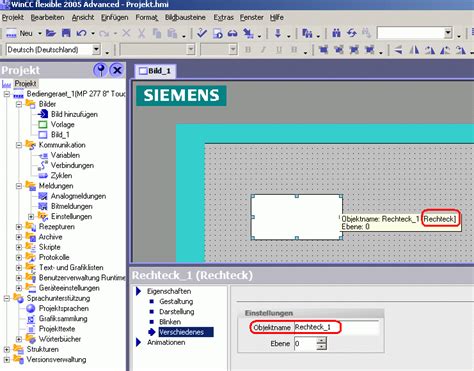474x371 pixels.
Task: Open the Hilfe menu
Action: [277, 17]
